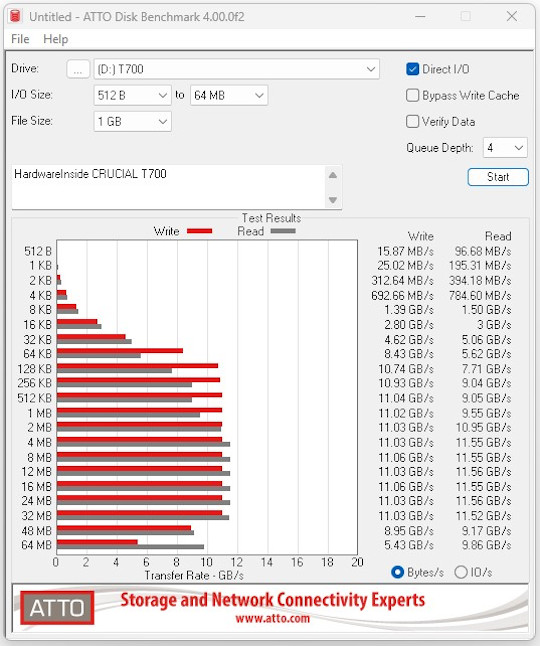Minimize the ATTO Disk Benchmark window
Image resolution: width=540 pixels, height=646 pixels.
[420, 16]
